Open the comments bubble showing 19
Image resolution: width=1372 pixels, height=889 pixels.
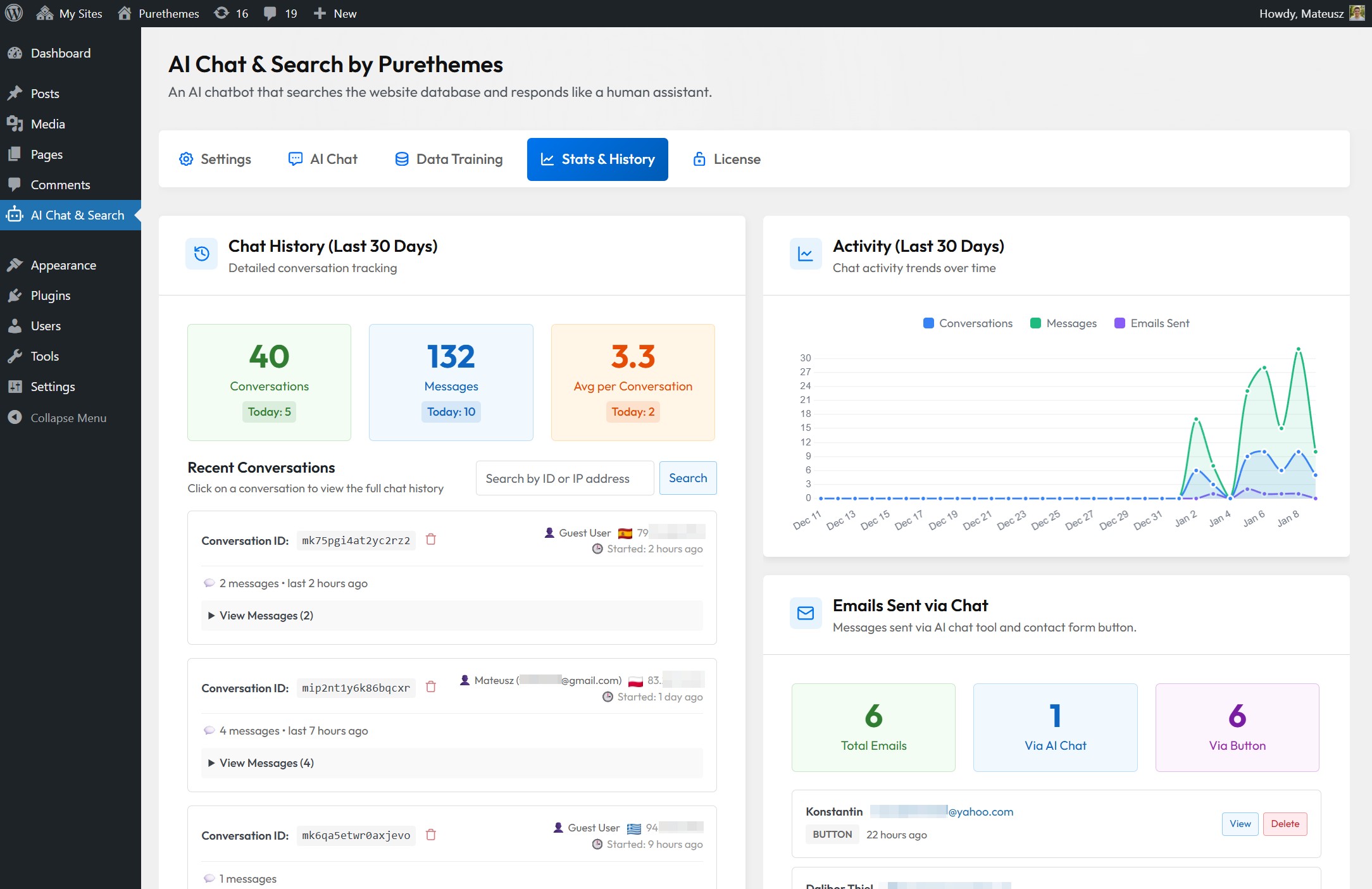pos(280,13)
